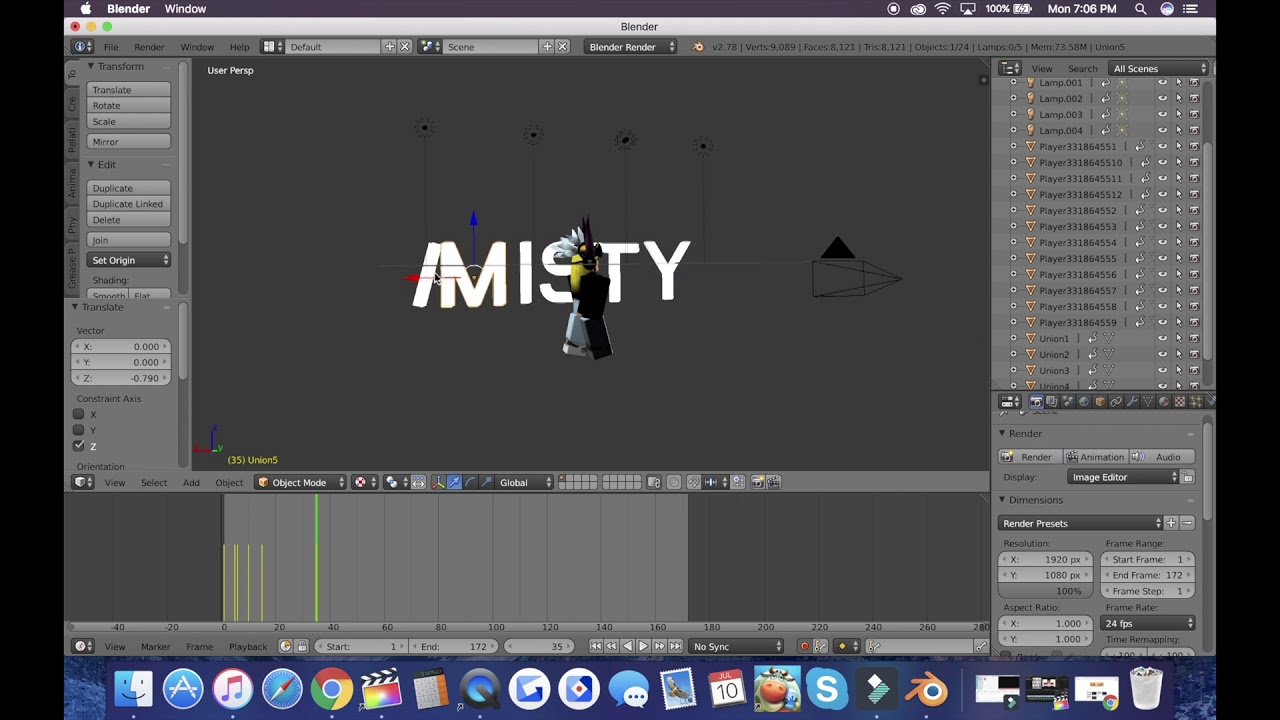Open the No Sync playback dropdown
Screen dimensions: 1280x720
click(737, 646)
